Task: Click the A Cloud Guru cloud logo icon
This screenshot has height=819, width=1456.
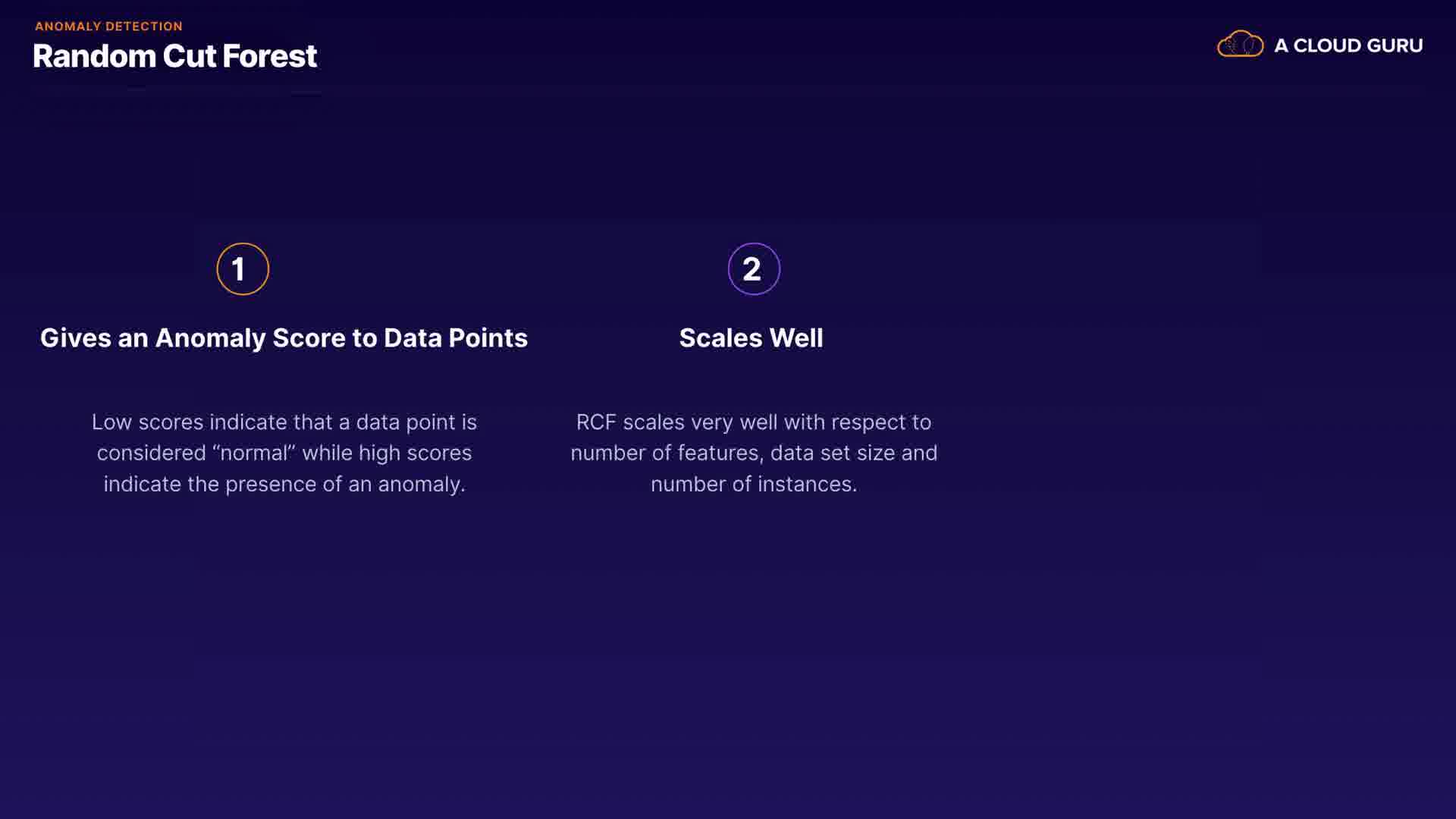Action: click(1240, 45)
